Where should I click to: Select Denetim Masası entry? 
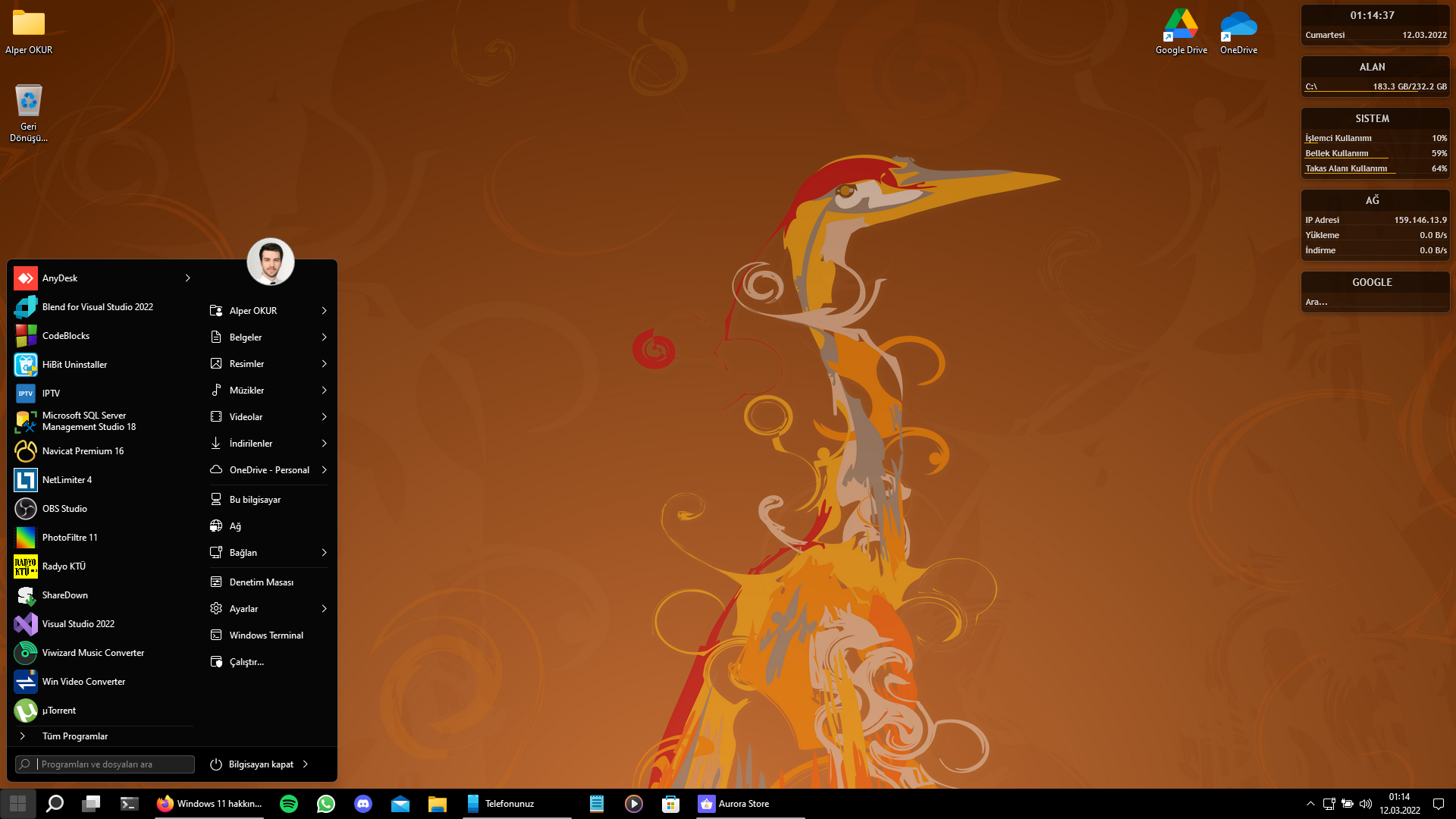tap(261, 582)
